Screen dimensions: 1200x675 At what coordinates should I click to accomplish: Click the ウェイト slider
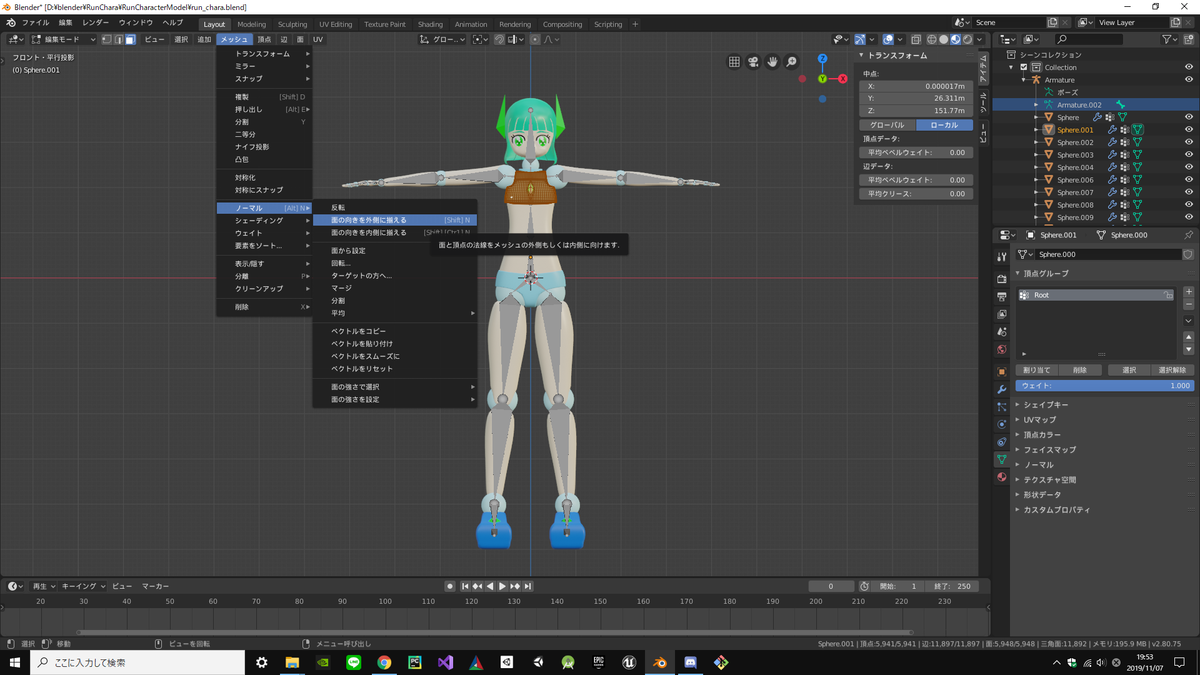[x=1104, y=385]
